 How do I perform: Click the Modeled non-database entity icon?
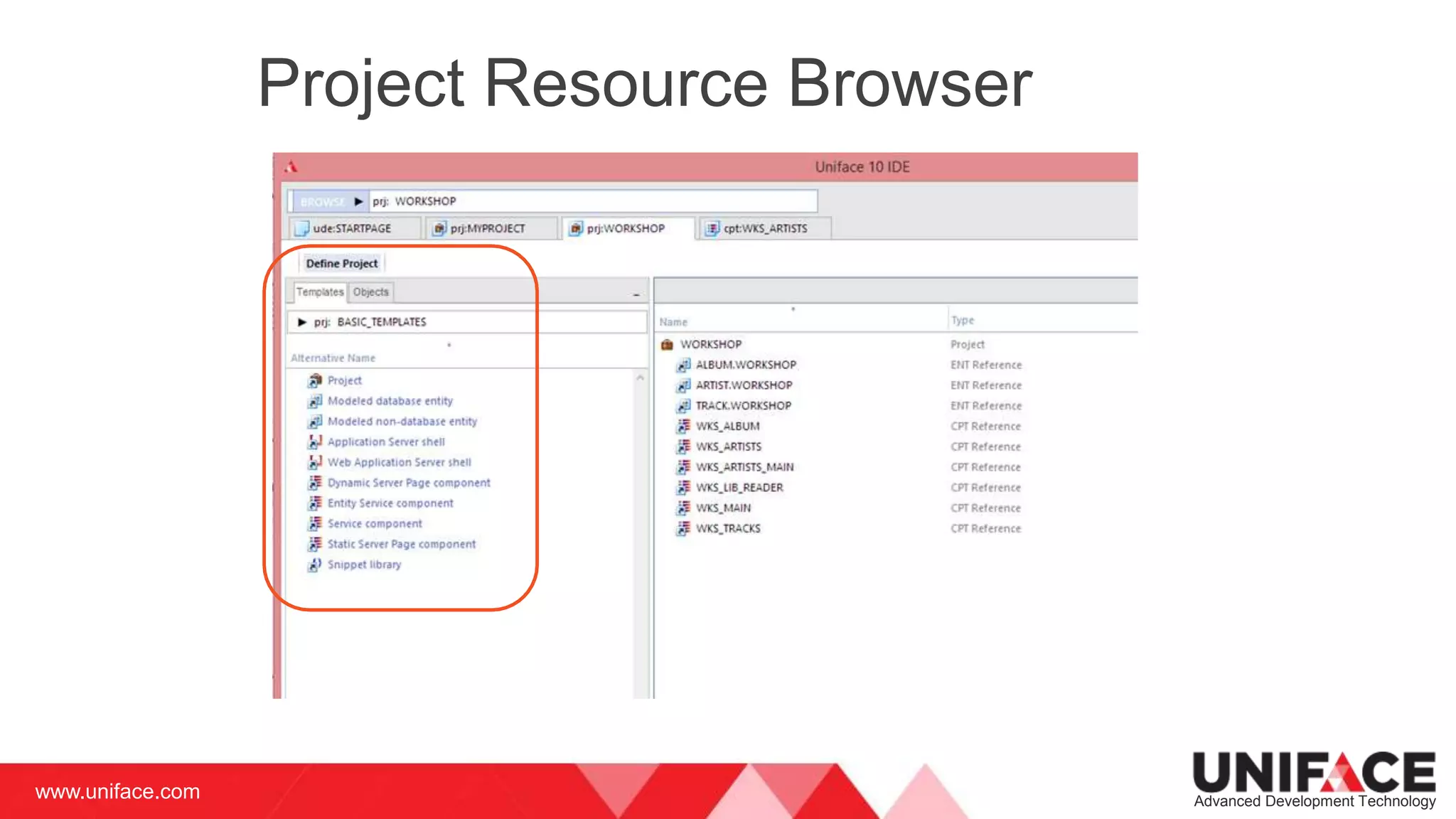coord(314,422)
